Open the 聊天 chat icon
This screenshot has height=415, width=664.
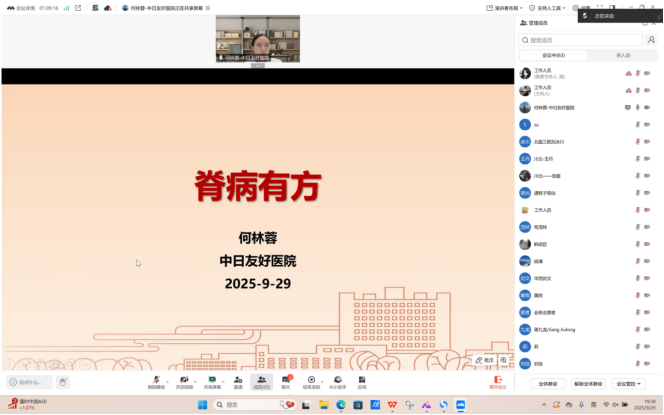click(286, 379)
